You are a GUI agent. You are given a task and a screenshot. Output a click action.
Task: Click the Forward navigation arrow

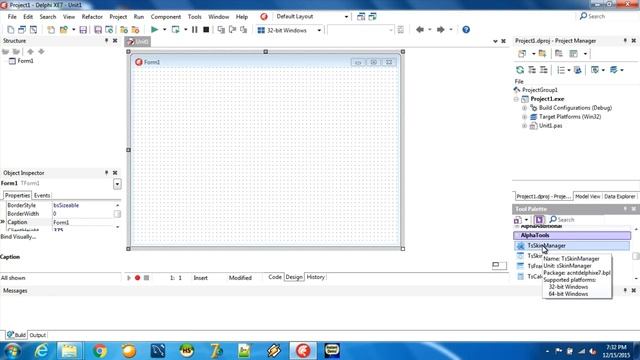[440, 30]
